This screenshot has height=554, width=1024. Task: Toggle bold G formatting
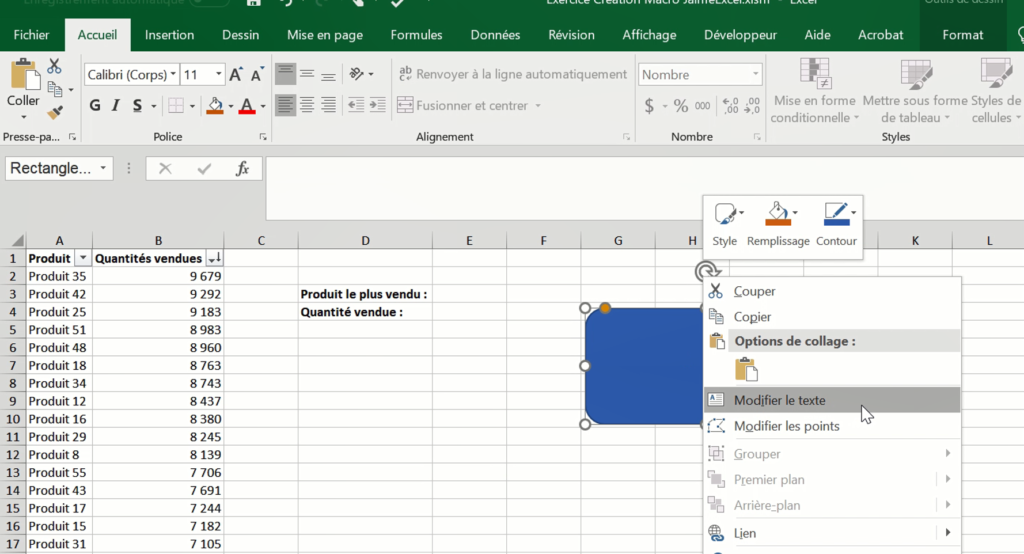(95, 105)
